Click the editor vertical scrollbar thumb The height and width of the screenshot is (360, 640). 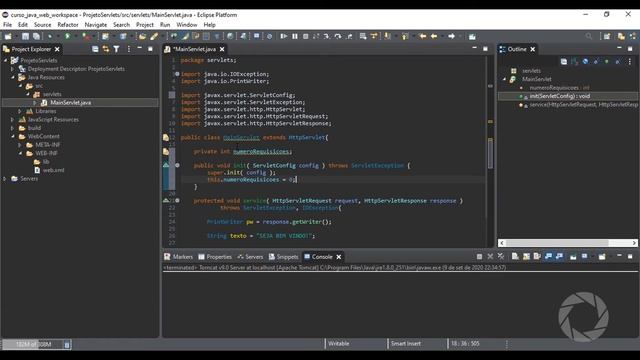click(x=490, y=153)
